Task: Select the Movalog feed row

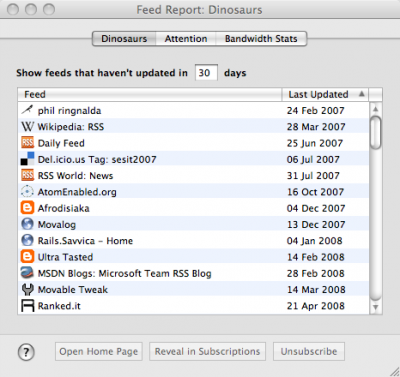Action: pyautogui.click(x=194, y=225)
